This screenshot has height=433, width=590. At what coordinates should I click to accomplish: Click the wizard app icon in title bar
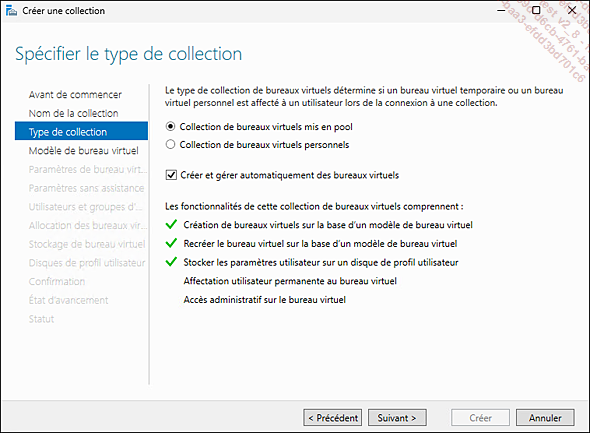(x=11, y=11)
